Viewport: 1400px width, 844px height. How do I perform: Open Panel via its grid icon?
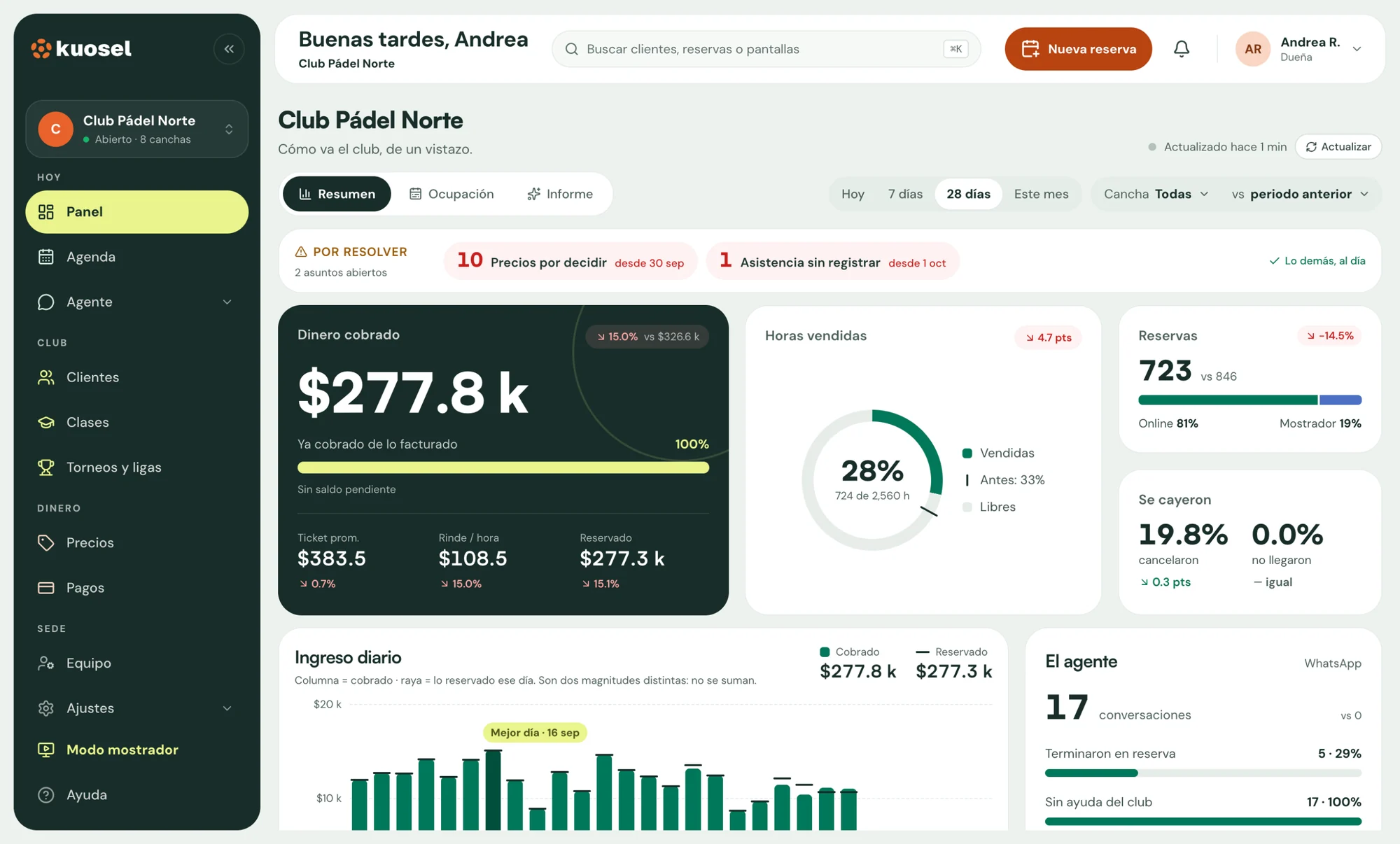pyautogui.click(x=46, y=212)
